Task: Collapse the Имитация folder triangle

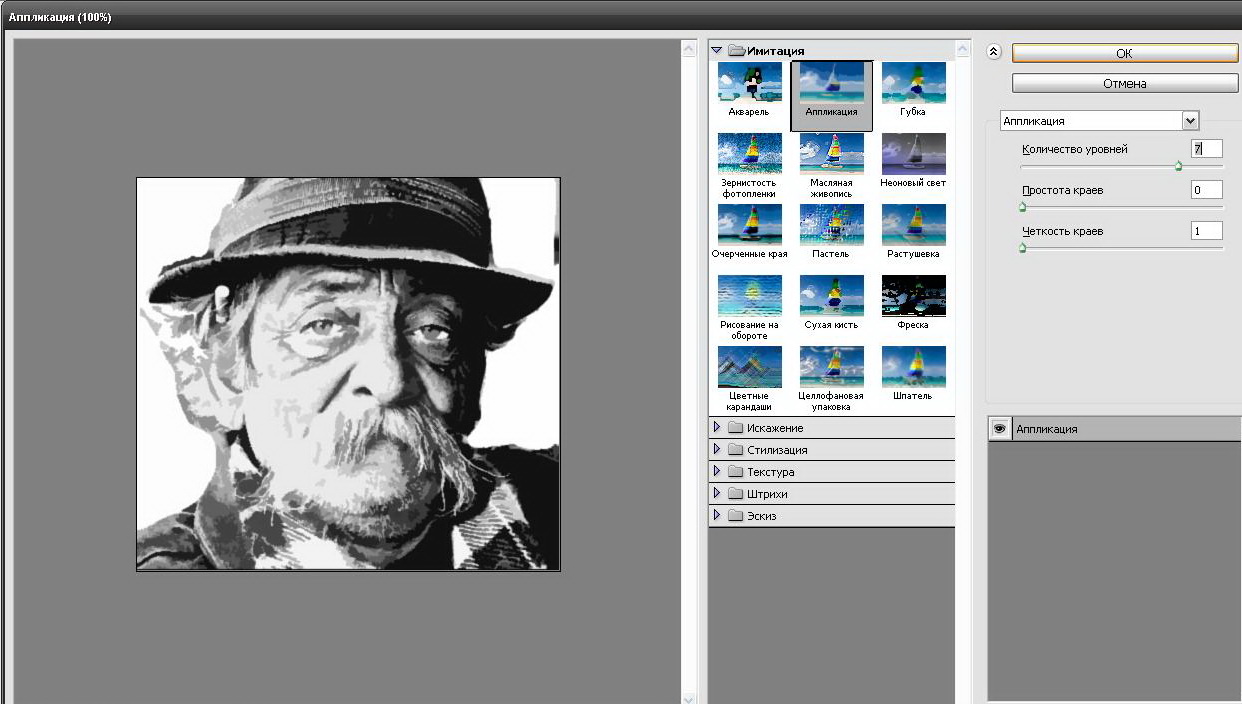Action: coord(717,50)
